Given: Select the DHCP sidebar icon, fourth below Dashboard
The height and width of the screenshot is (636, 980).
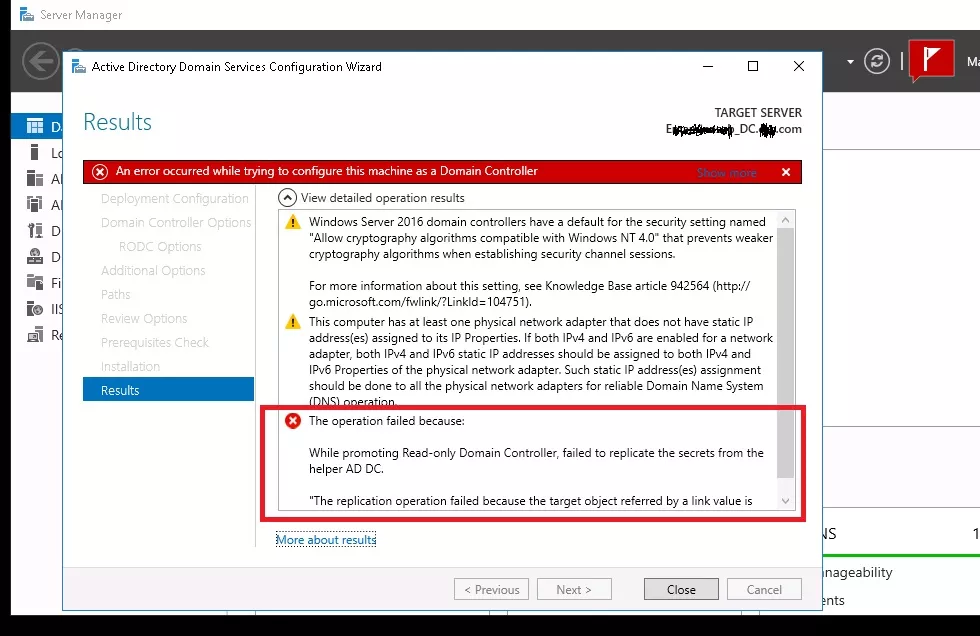Looking at the screenshot, I should [35, 231].
